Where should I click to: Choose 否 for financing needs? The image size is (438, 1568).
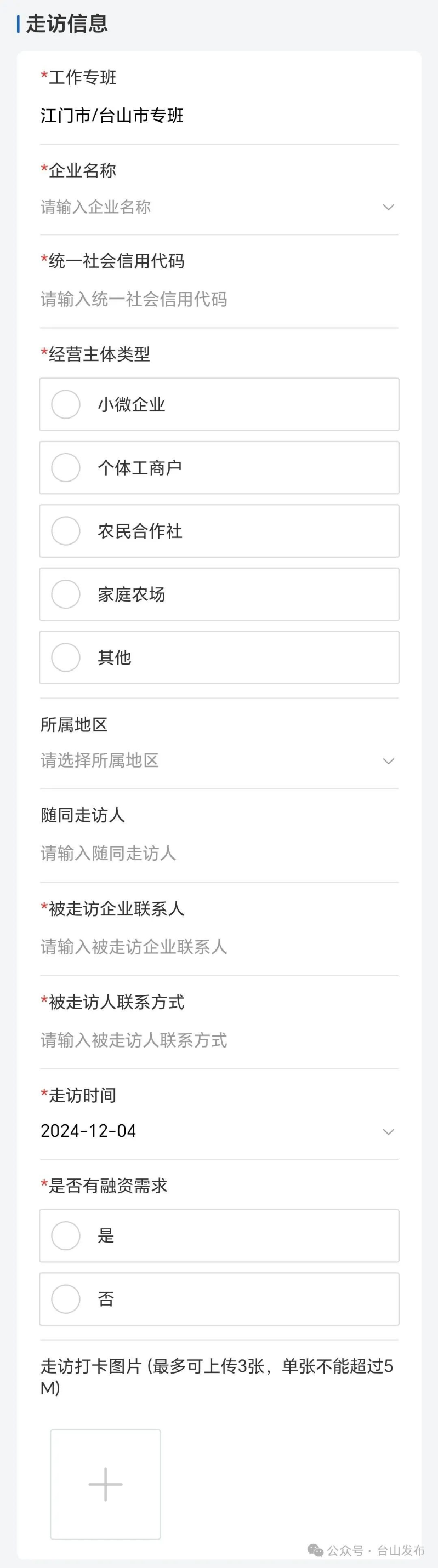(x=66, y=1300)
